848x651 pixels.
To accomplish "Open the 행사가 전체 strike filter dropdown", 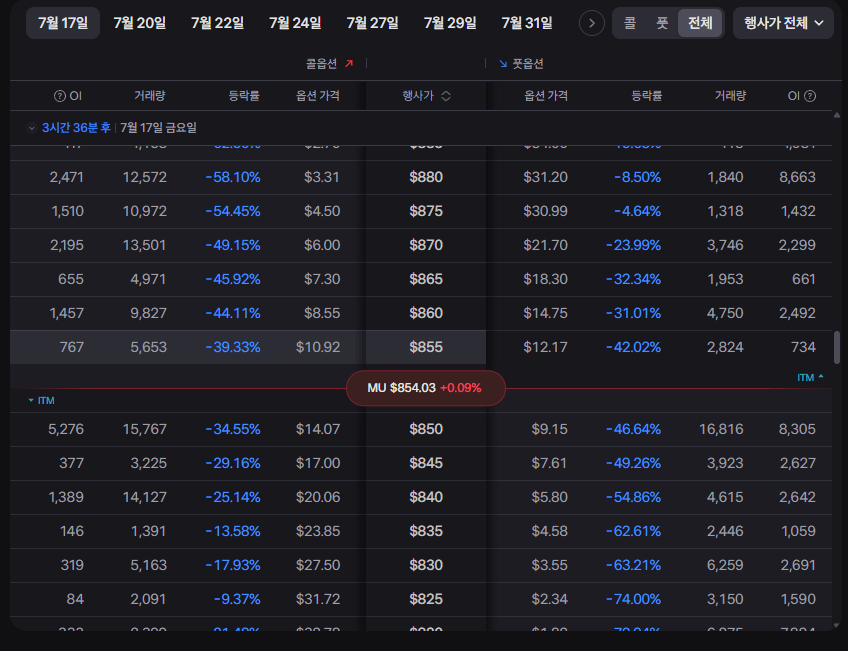I will pyautogui.click(x=783, y=23).
